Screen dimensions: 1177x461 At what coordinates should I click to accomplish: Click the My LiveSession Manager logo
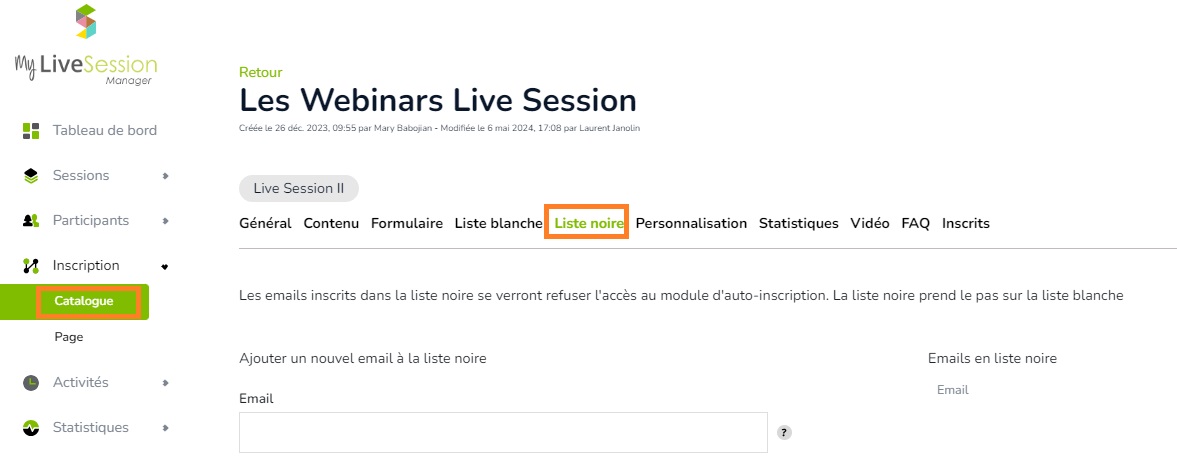click(x=86, y=44)
